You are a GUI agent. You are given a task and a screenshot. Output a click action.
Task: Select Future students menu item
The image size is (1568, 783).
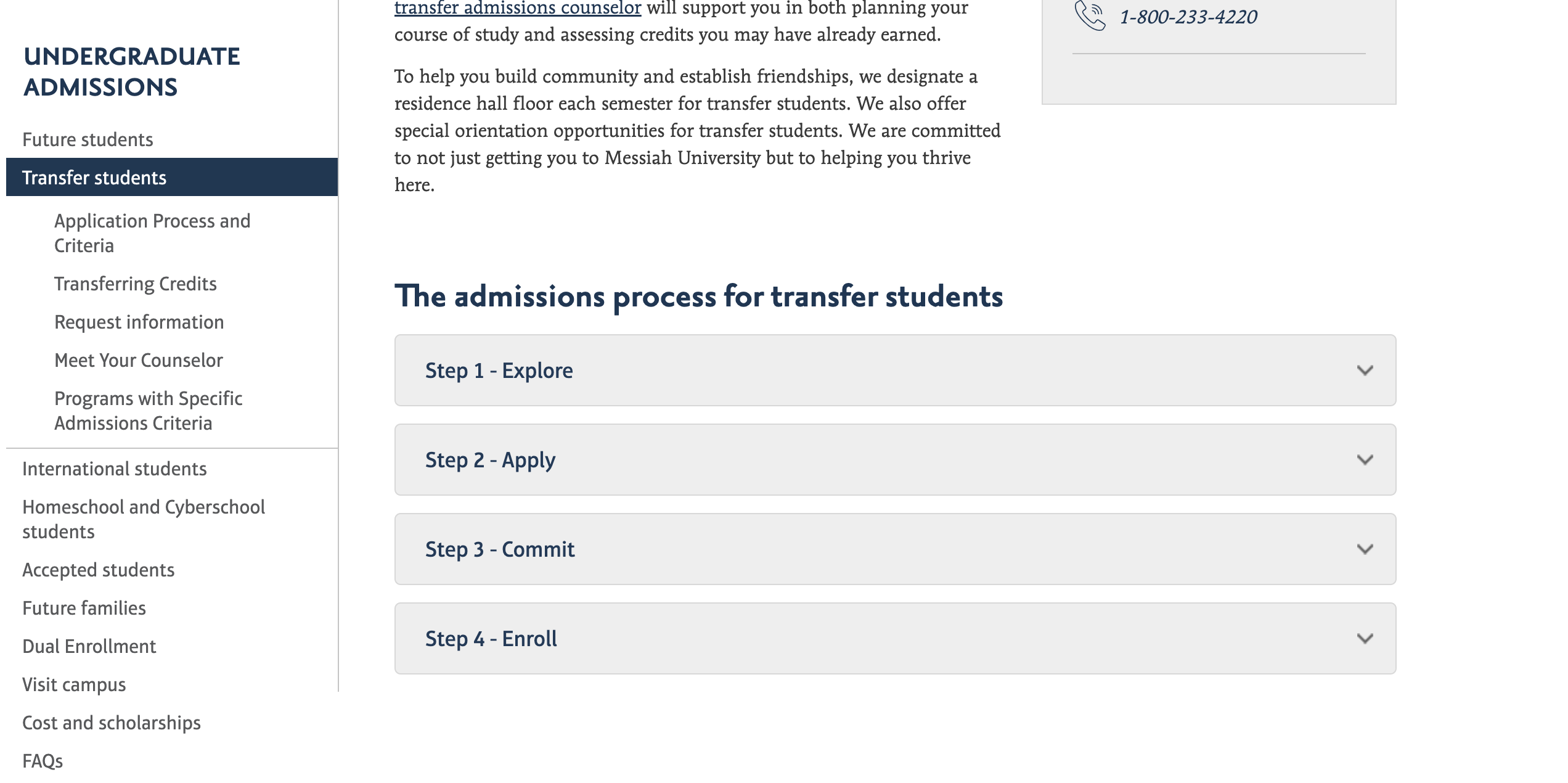[x=88, y=139]
